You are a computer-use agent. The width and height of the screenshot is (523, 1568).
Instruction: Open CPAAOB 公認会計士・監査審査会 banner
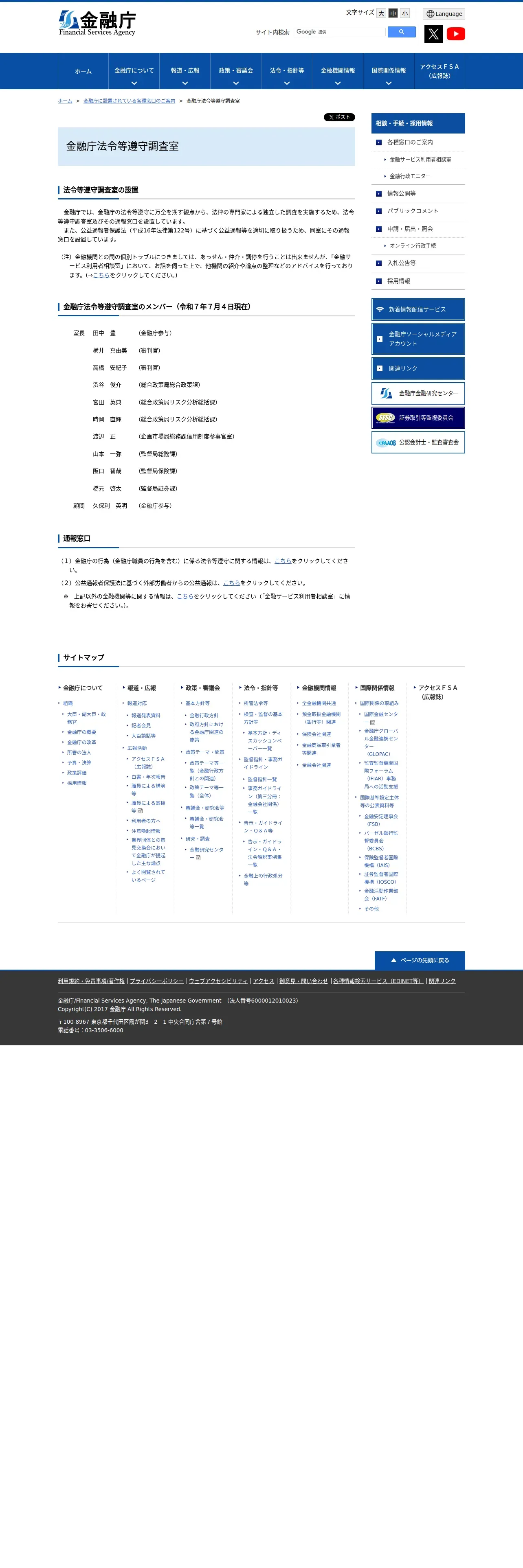tap(418, 442)
